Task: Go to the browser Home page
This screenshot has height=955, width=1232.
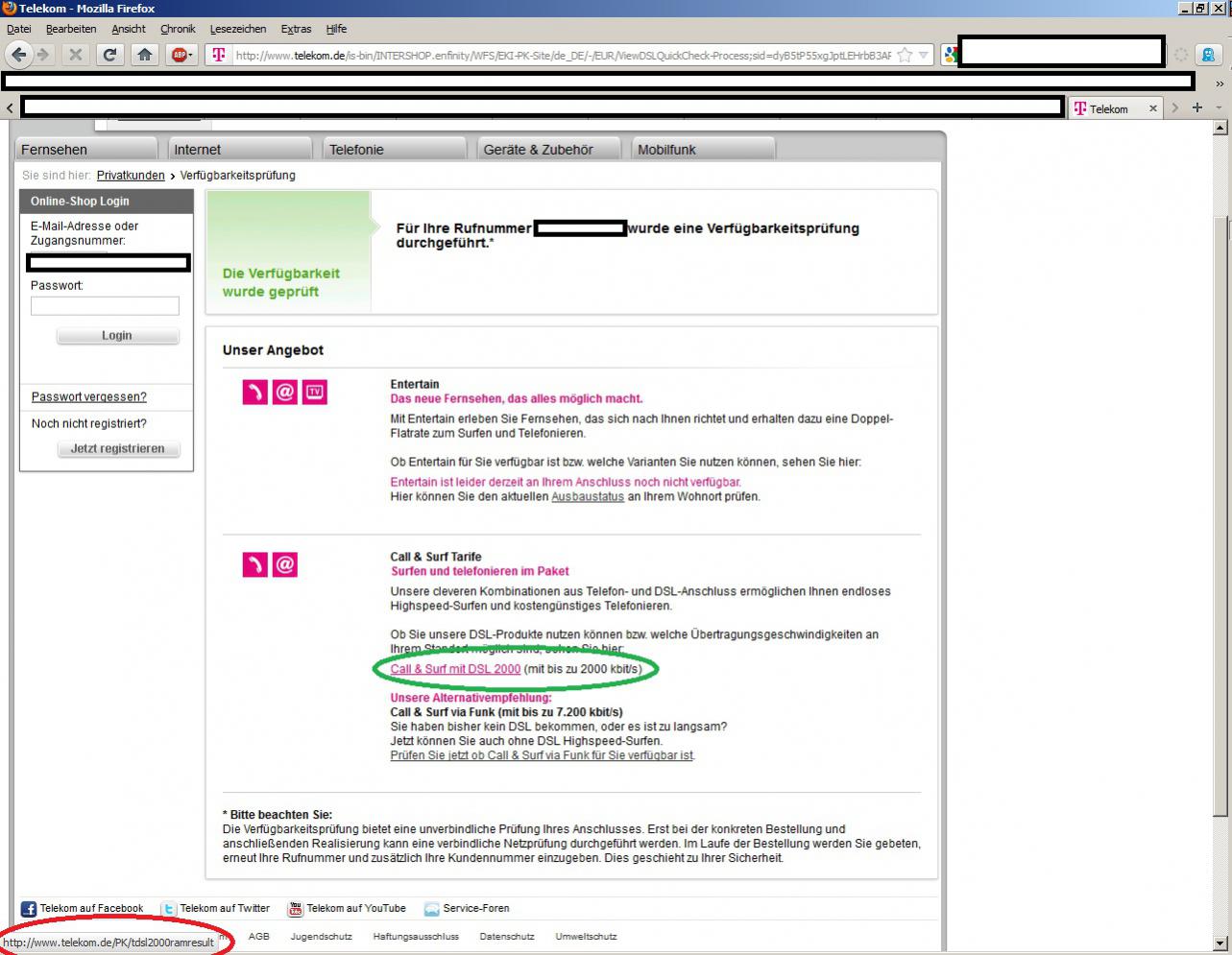Action: [x=145, y=55]
